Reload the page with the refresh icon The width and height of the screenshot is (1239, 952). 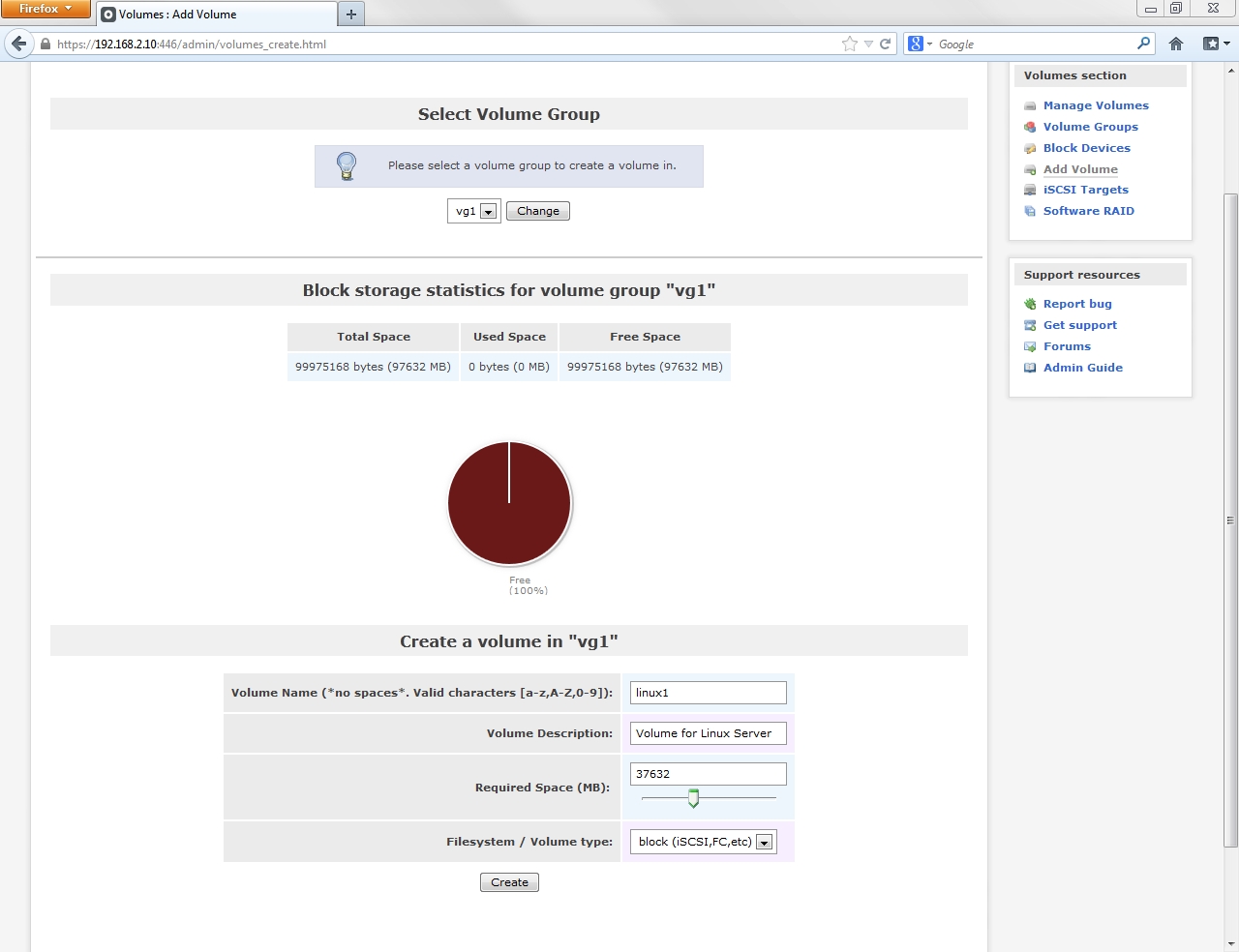(x=885, y=44)
